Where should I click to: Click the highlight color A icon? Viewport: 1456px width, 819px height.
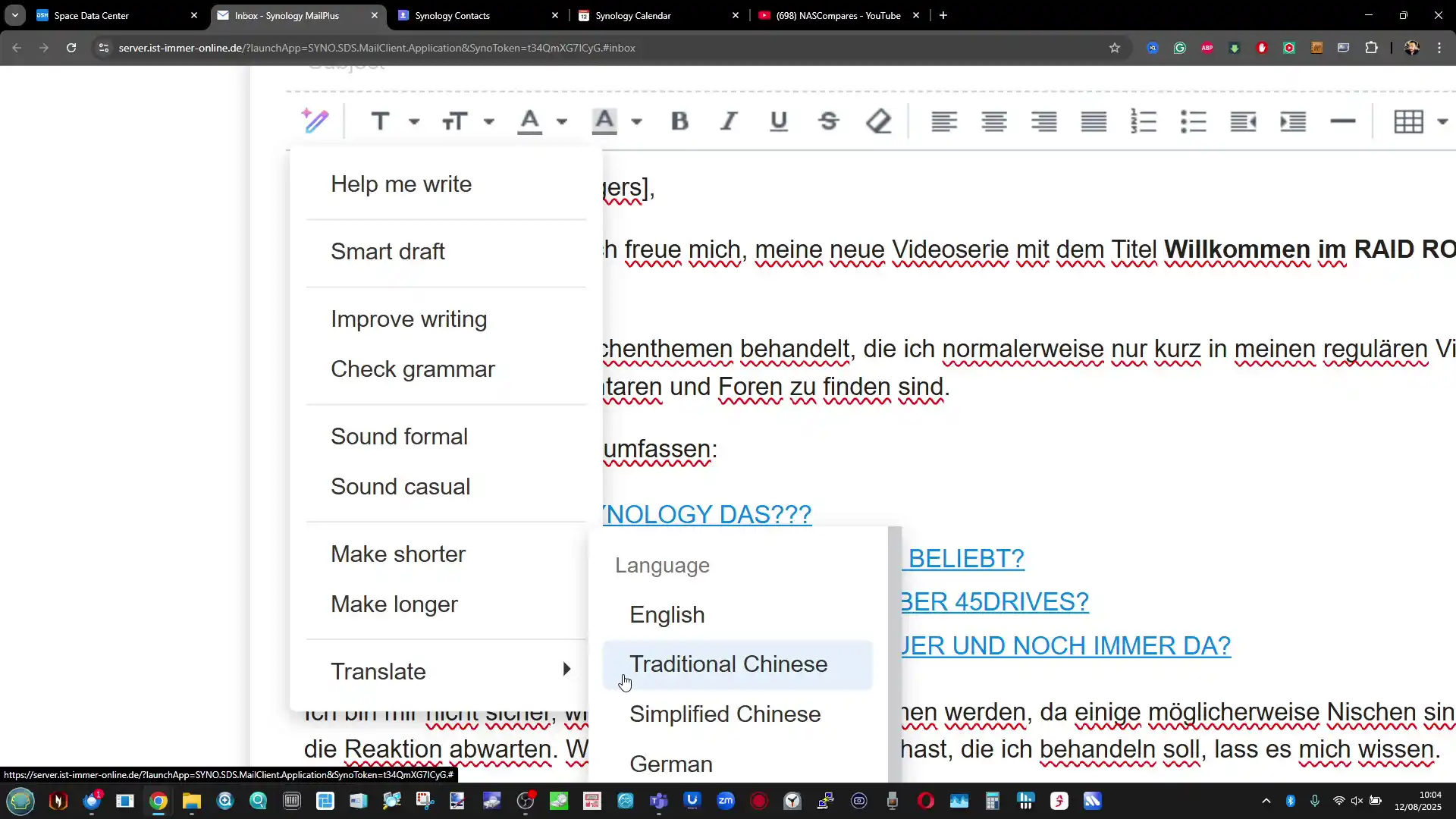point(604,121)
